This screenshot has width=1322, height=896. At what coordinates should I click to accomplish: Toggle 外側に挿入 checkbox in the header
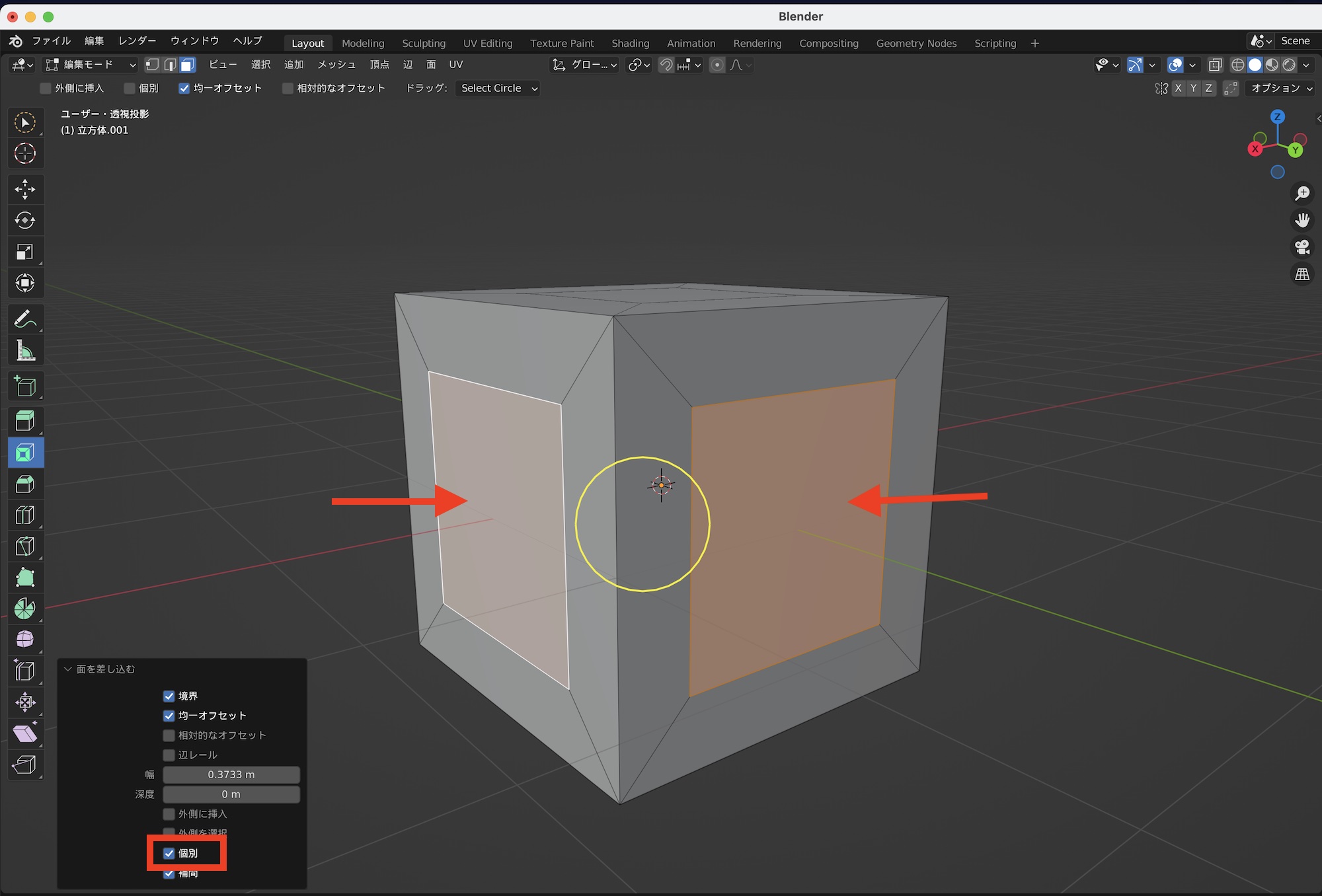46,89
